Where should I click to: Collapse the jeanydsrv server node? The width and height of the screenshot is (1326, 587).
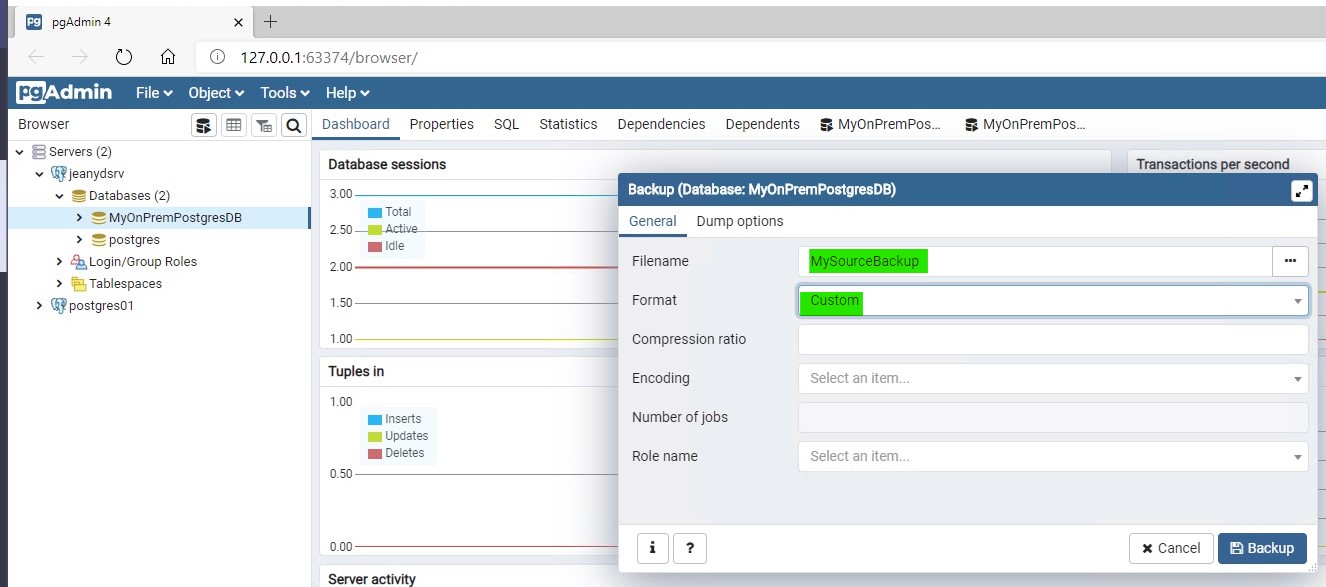pyautogui.click(x=40, y=174)
